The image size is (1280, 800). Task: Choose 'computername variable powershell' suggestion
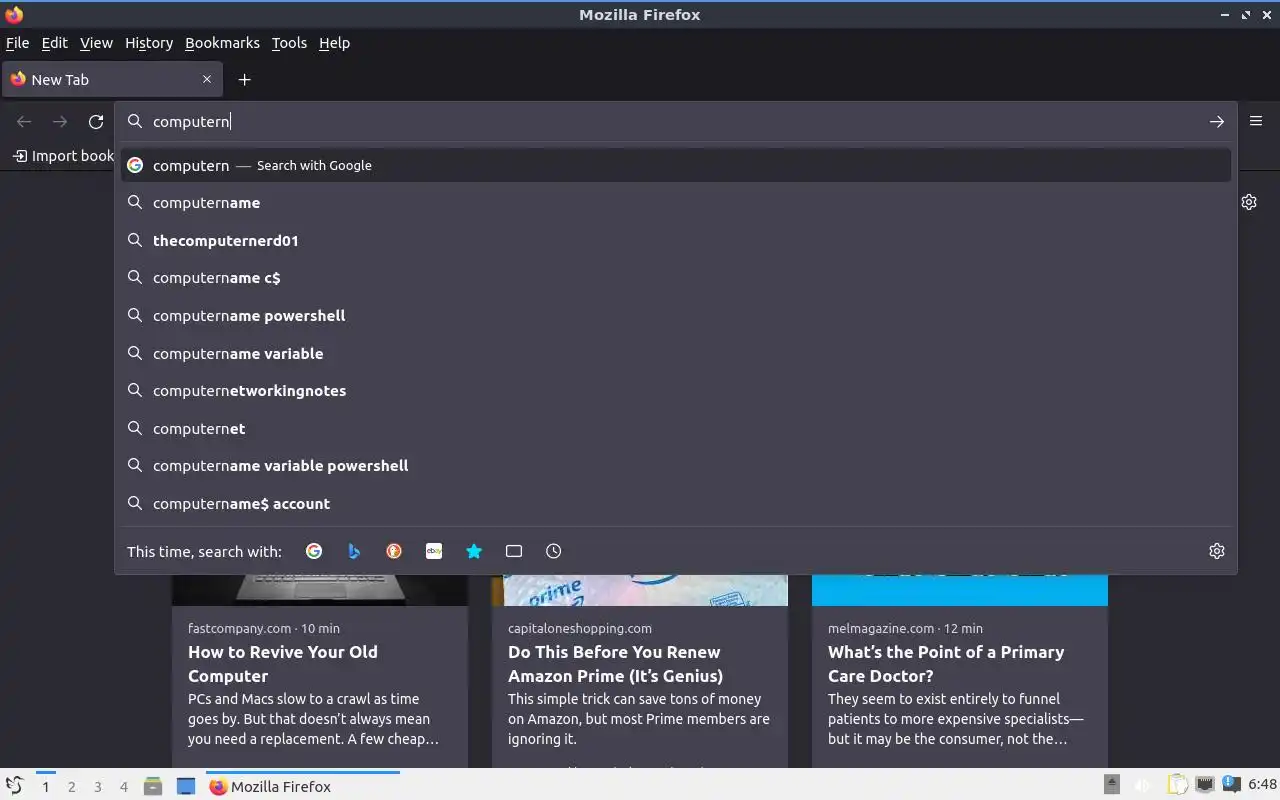(676, 466)
